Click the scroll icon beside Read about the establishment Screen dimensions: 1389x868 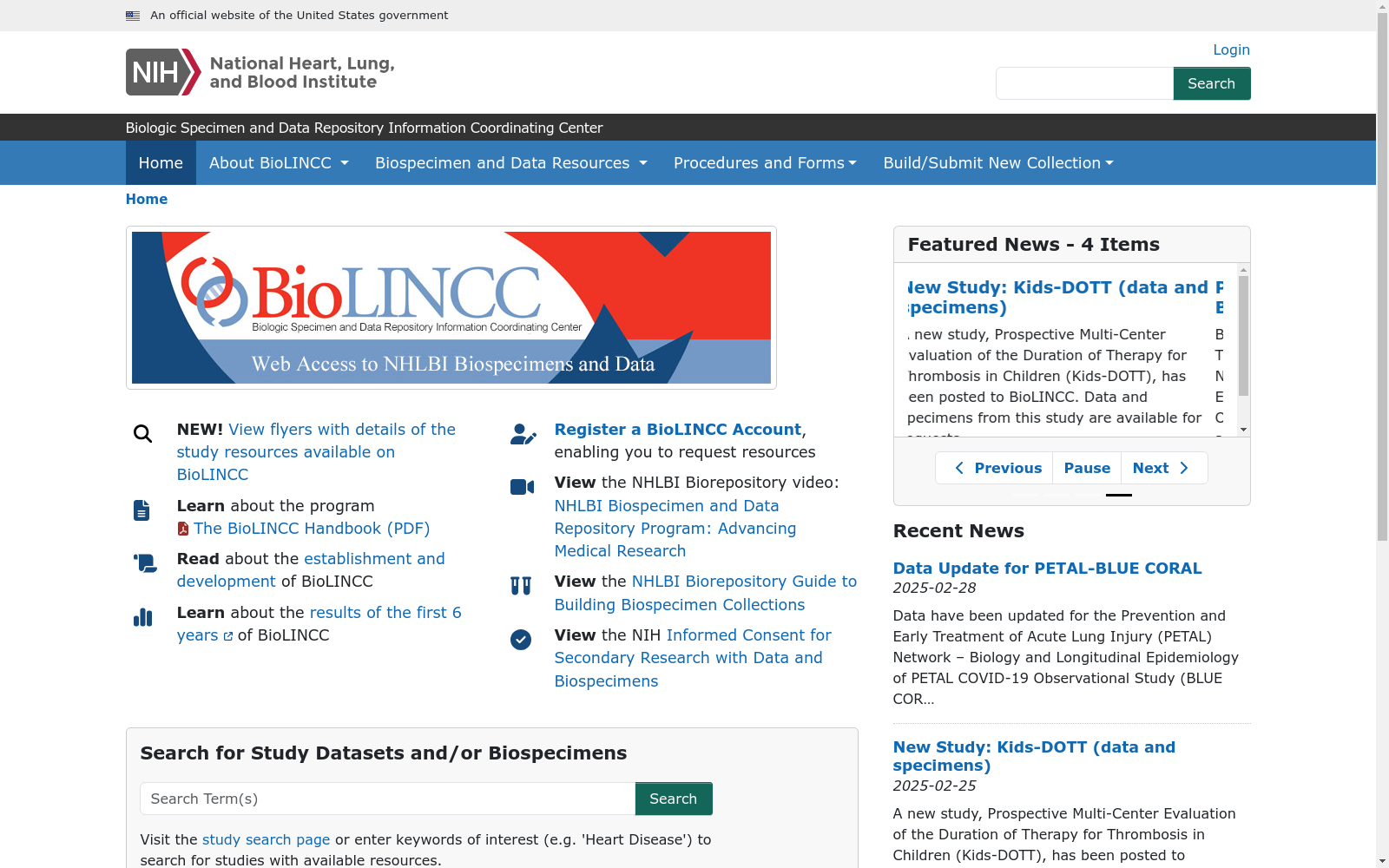145,563
